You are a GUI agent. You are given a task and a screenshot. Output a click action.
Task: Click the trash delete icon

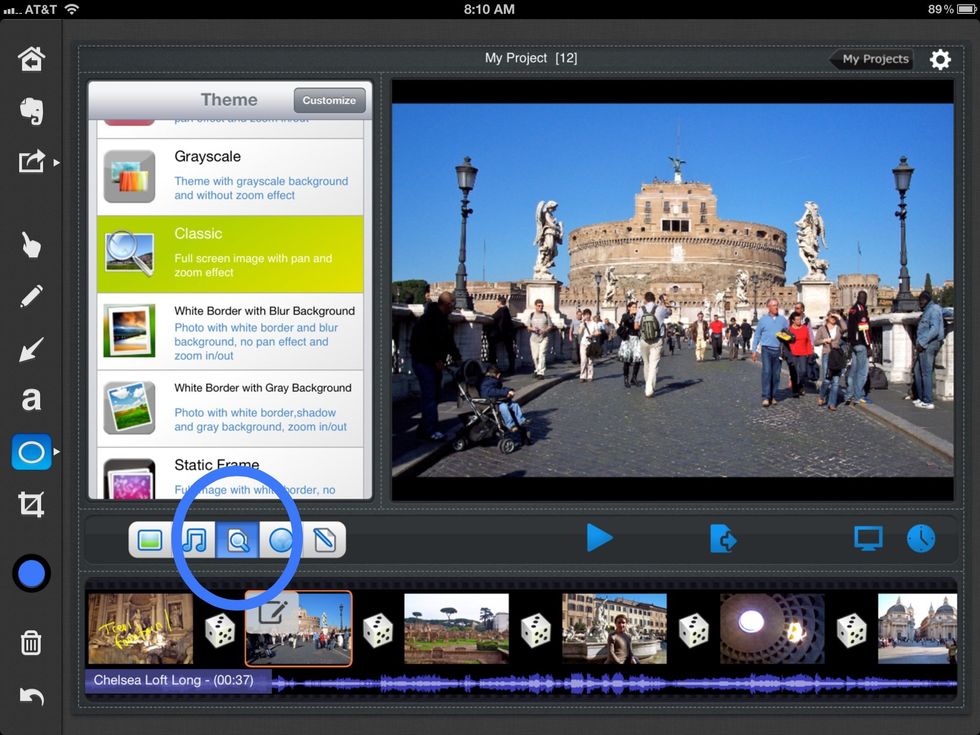coord(31,643)
